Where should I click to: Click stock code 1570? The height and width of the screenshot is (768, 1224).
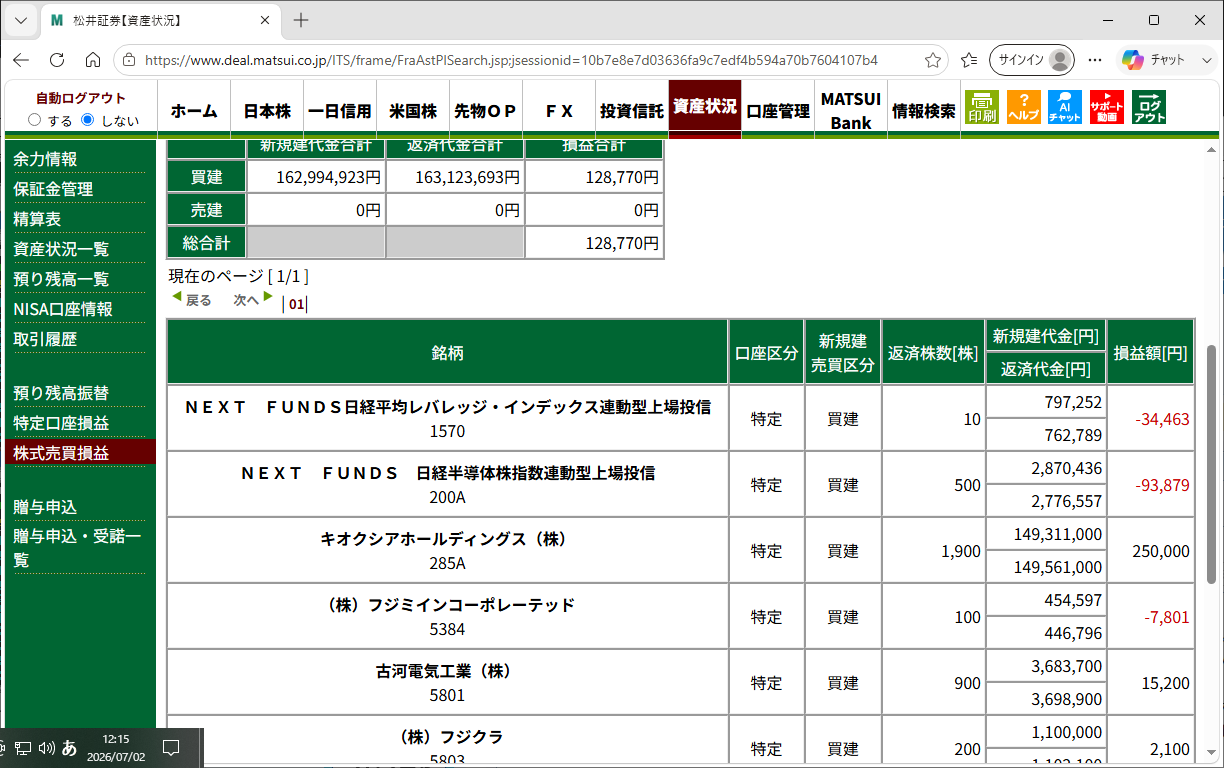(447, 432)
